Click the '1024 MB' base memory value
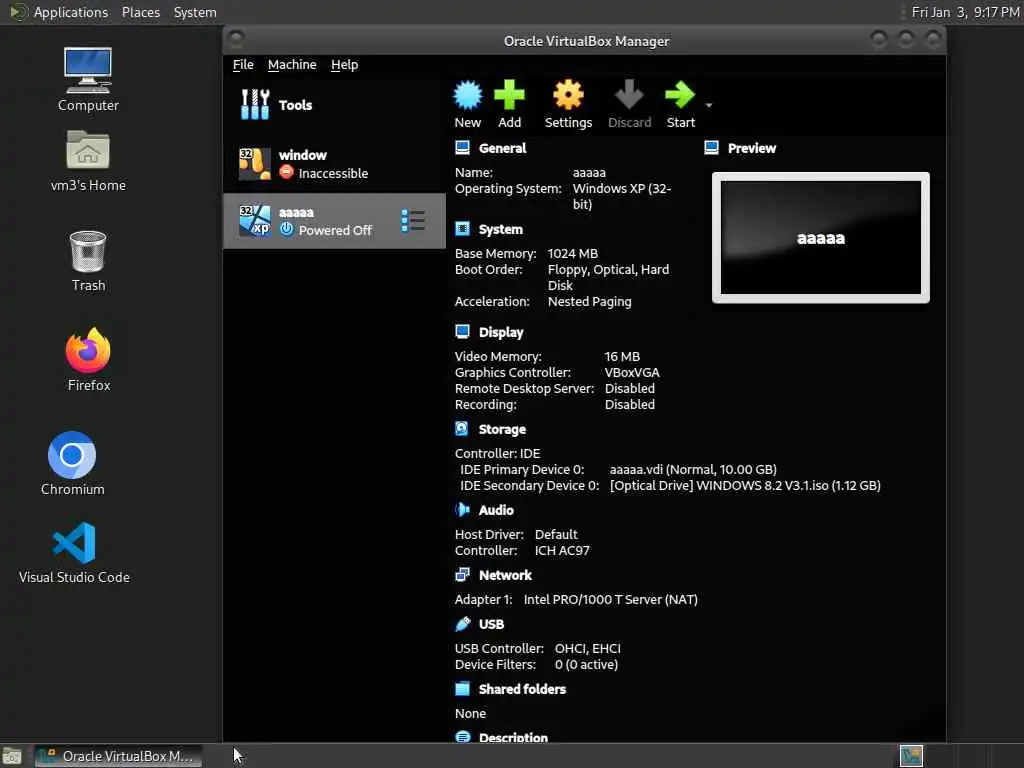The image size is (1024, 768). pyautogui.click(x=573, y=253)
